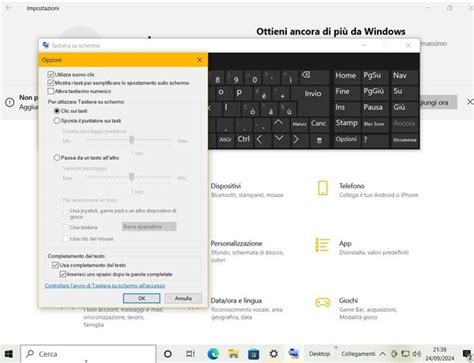Click the right arrow key on keyboard

(x=296, y=139)
